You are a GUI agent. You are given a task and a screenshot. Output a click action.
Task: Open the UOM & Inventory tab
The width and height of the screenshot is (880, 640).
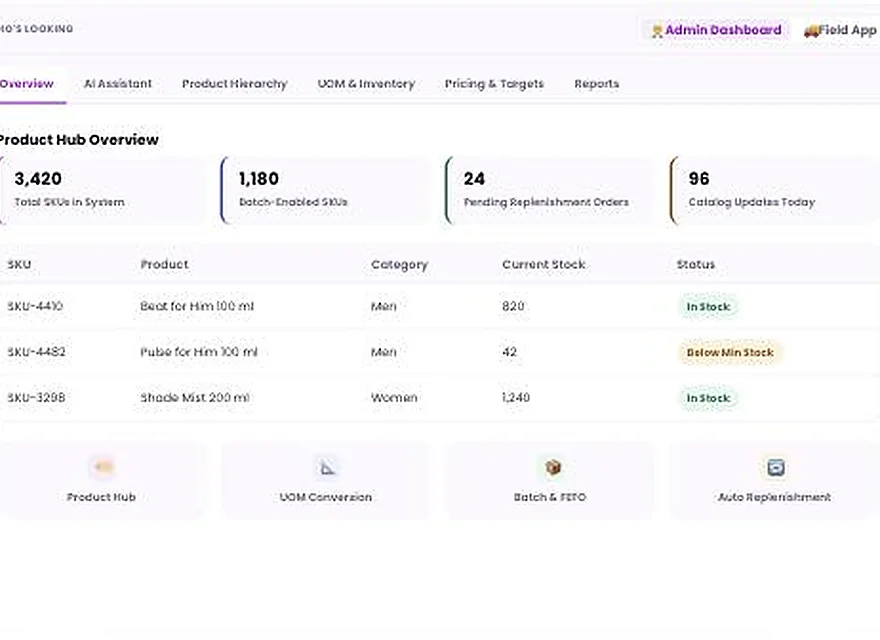click(366, 84)
